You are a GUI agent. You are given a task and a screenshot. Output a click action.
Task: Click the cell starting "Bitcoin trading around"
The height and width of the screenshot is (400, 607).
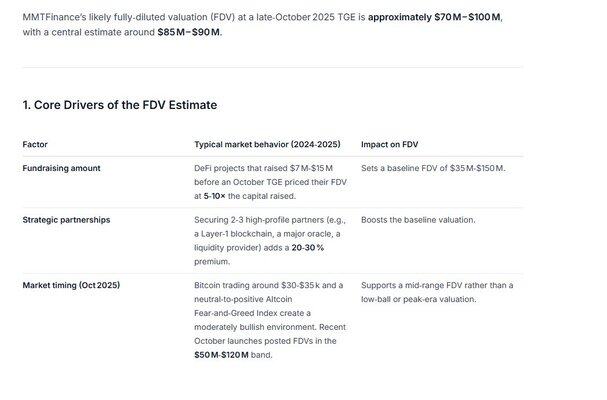(268, 320)
